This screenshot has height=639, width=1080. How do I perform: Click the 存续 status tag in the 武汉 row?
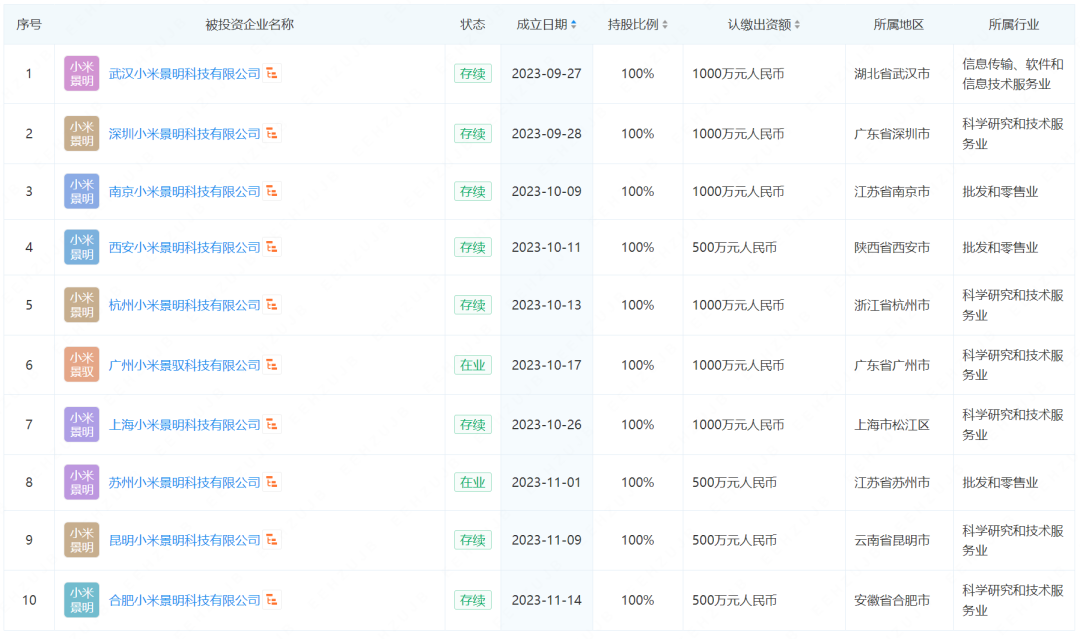[x=472, y=74]
